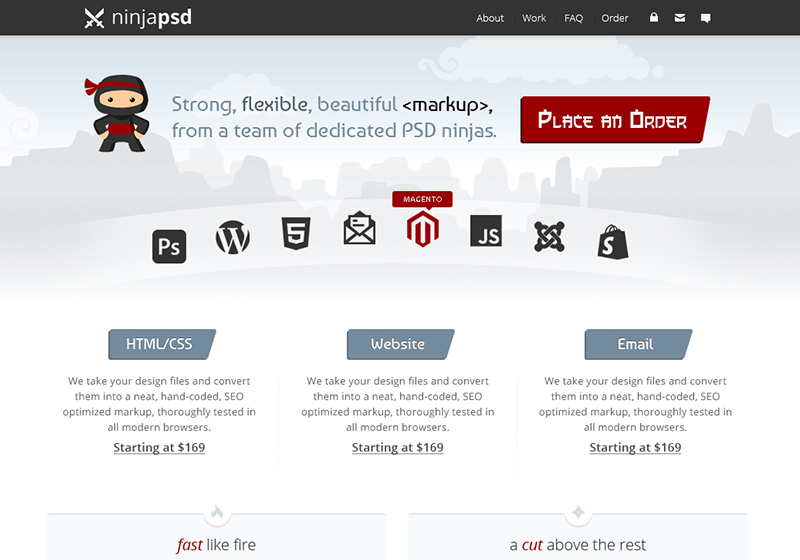
Task: Follow Starting at $169 link under Website
Action: pos(397,447)
